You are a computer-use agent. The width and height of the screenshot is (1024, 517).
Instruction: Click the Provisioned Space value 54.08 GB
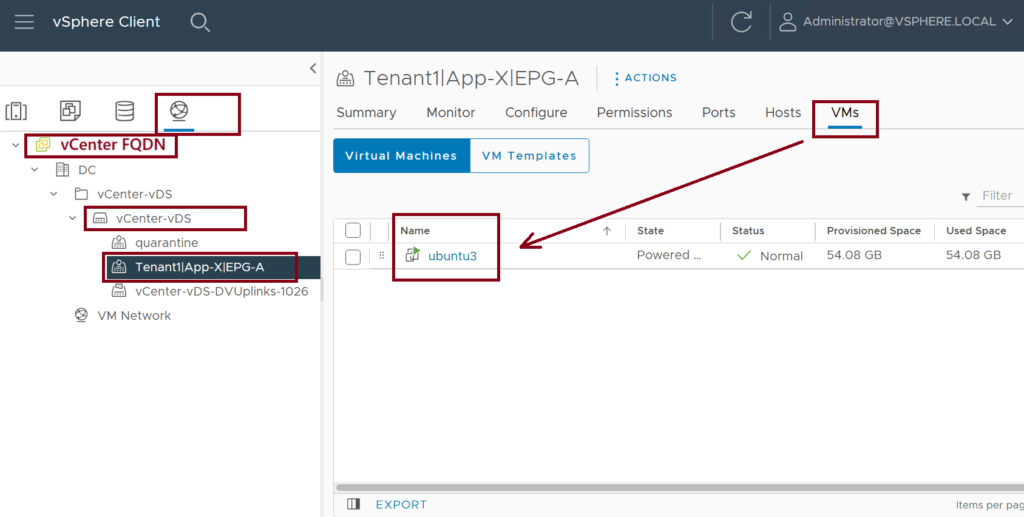(854, 255)
